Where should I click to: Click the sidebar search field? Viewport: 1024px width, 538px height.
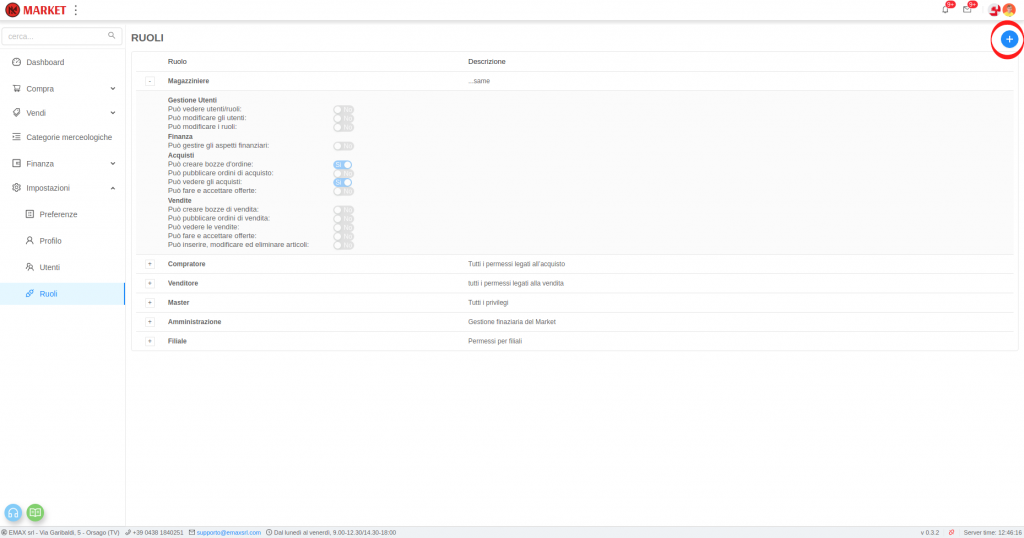(56, 36)
